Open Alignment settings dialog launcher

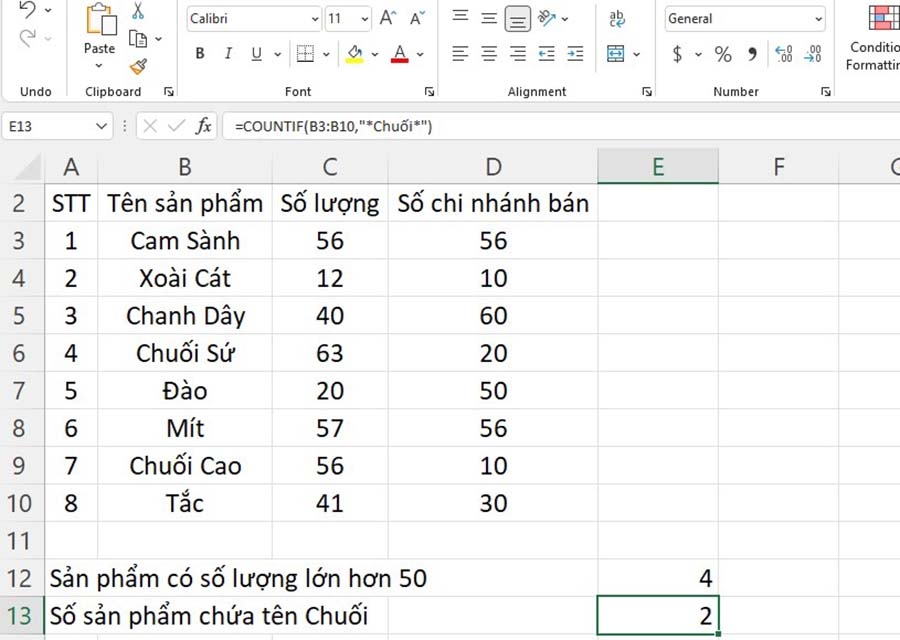[647, 91]
